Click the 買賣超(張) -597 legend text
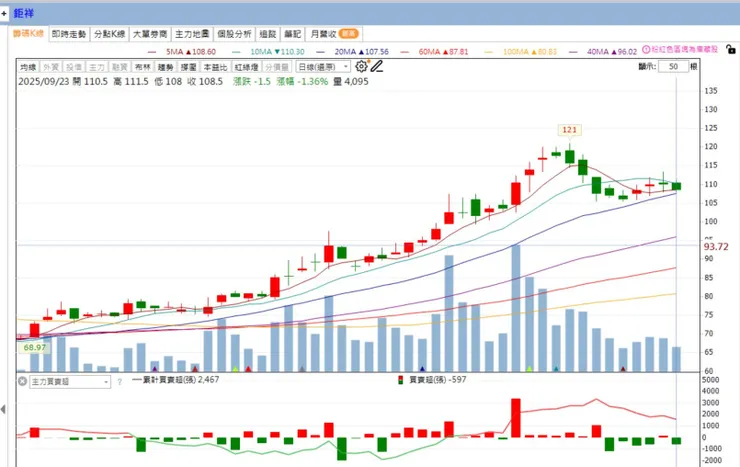The height and width of the screenshot is (467, 740). [437, 380]
